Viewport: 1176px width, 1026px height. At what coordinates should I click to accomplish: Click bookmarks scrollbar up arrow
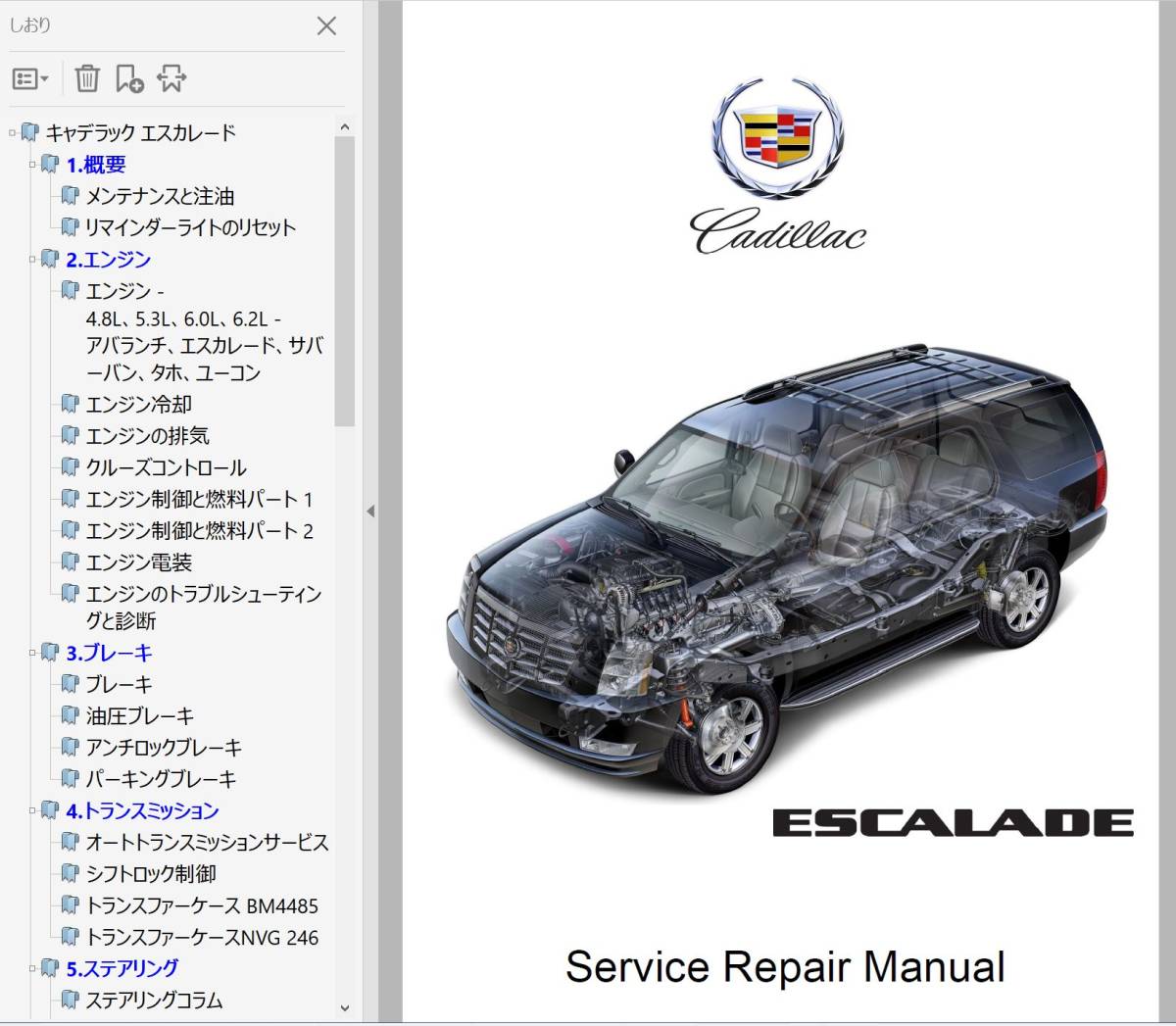pos(344,127)
